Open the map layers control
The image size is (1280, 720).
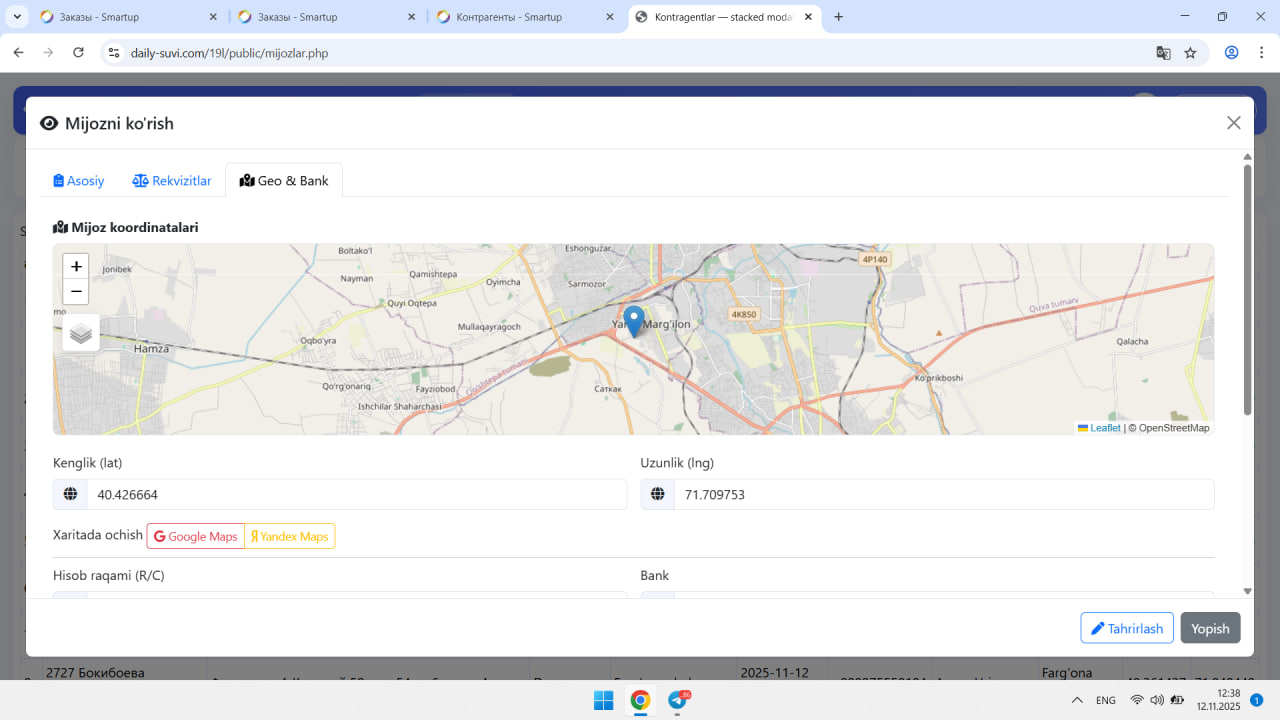click(81, 333)
